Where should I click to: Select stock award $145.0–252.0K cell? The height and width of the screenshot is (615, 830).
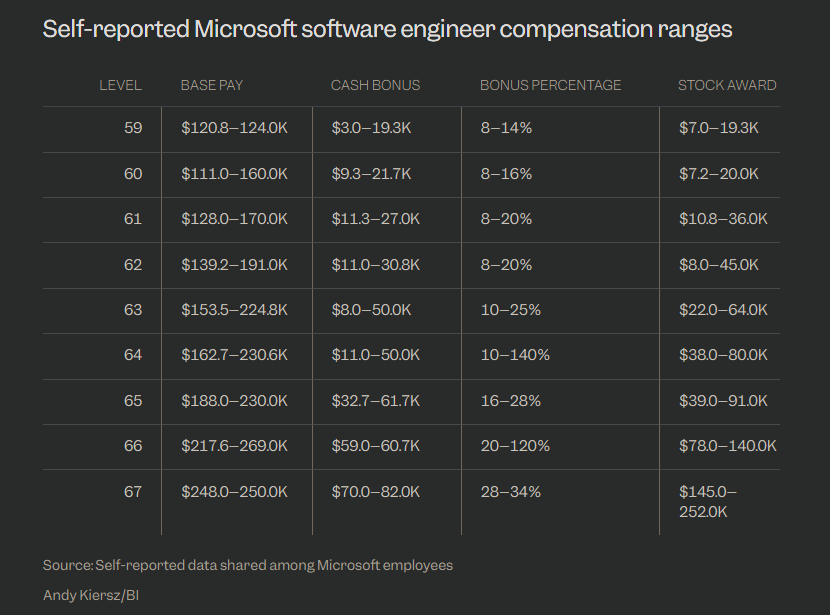pyautogui.click(x=707, y=501)
